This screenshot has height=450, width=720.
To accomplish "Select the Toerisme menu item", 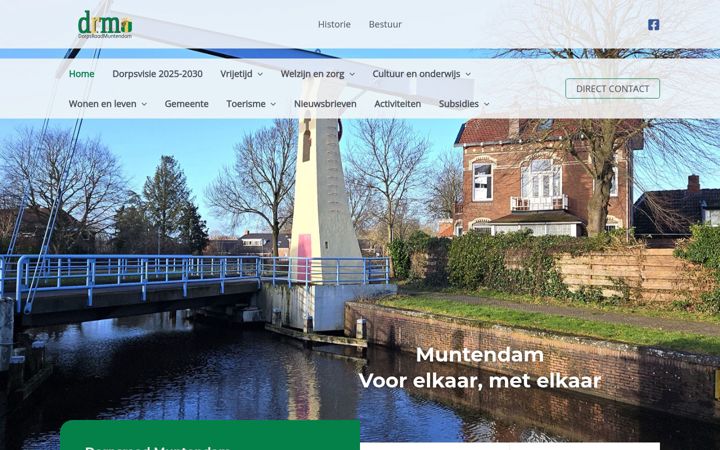I will coord(246,104).
